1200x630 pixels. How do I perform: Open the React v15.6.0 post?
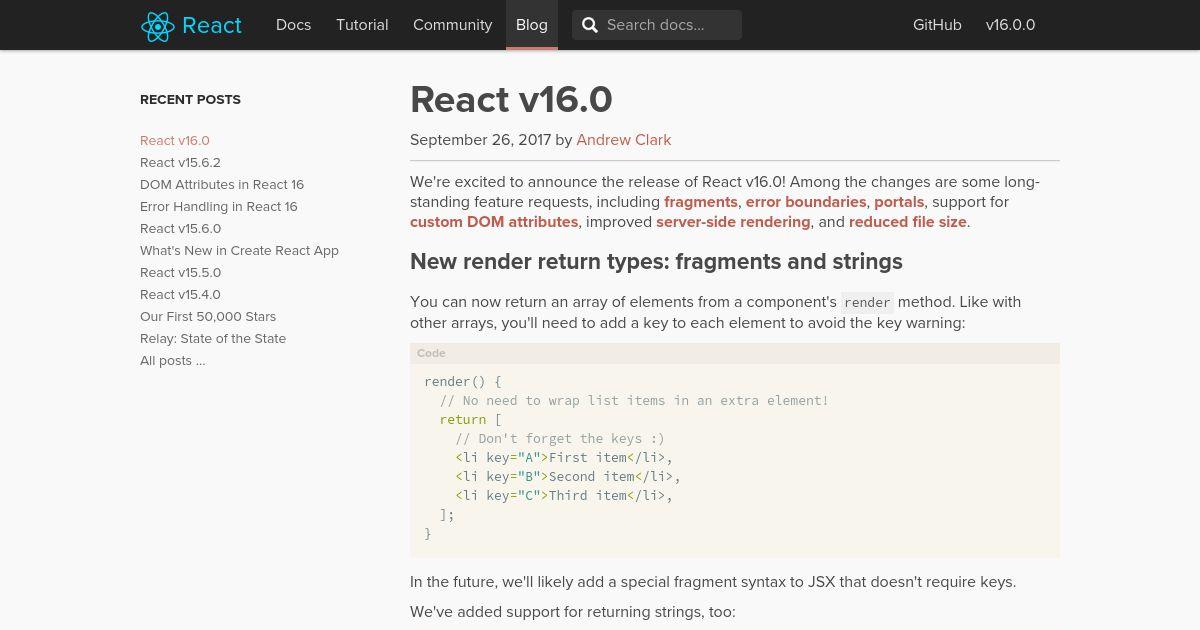pos(180,229)
